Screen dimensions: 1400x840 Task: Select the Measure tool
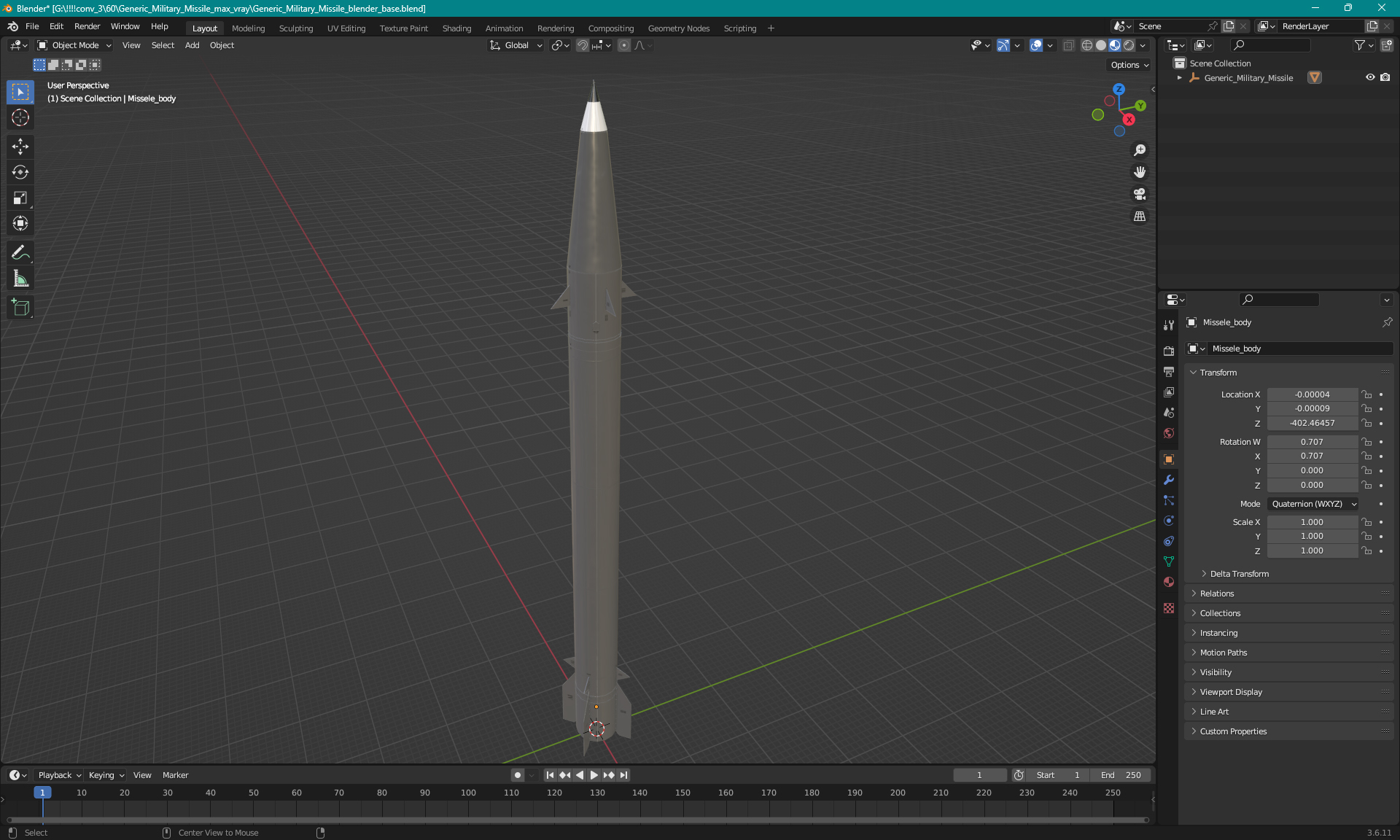tap(20, 279)
